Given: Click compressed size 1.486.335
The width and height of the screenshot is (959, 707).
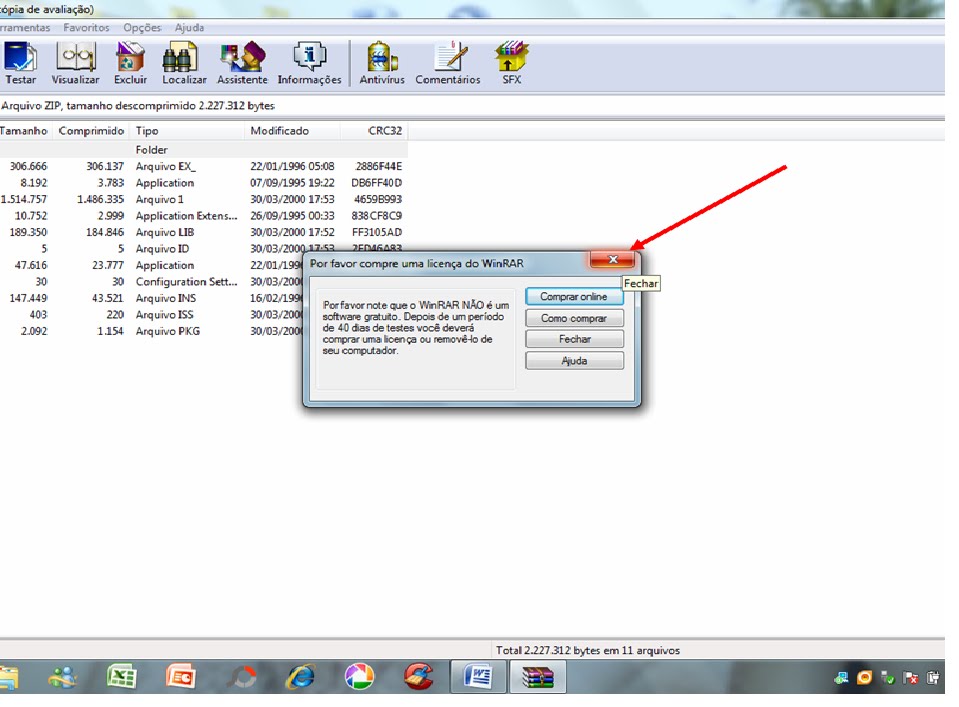Looking at the screenshot, I should click(x=100, y=199).
